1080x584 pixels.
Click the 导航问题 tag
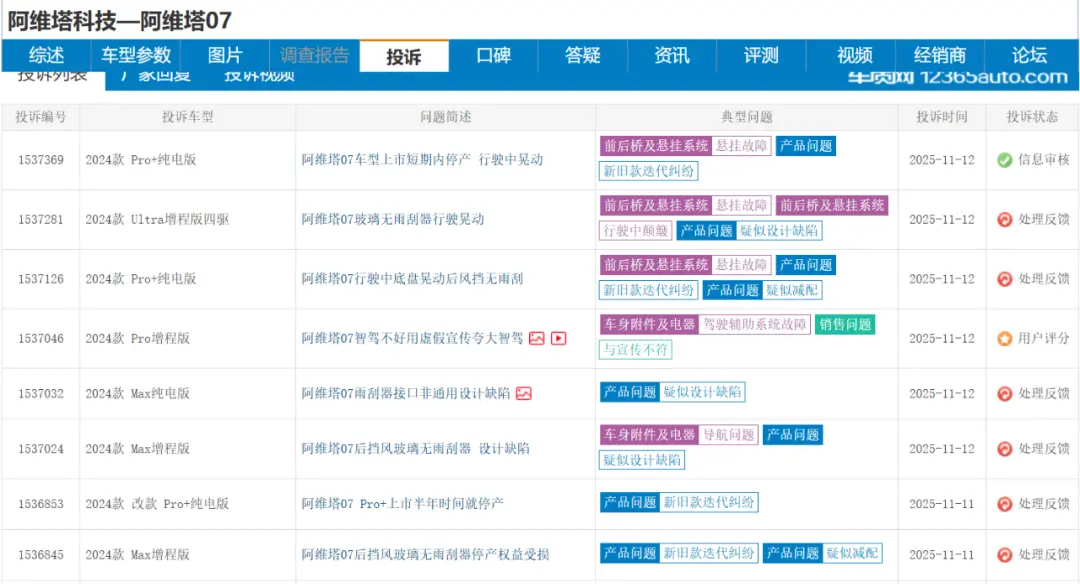(728, 435)
